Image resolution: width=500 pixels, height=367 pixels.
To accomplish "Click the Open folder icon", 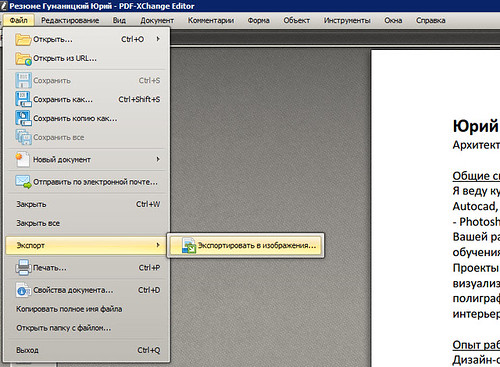I will (23, 39).
